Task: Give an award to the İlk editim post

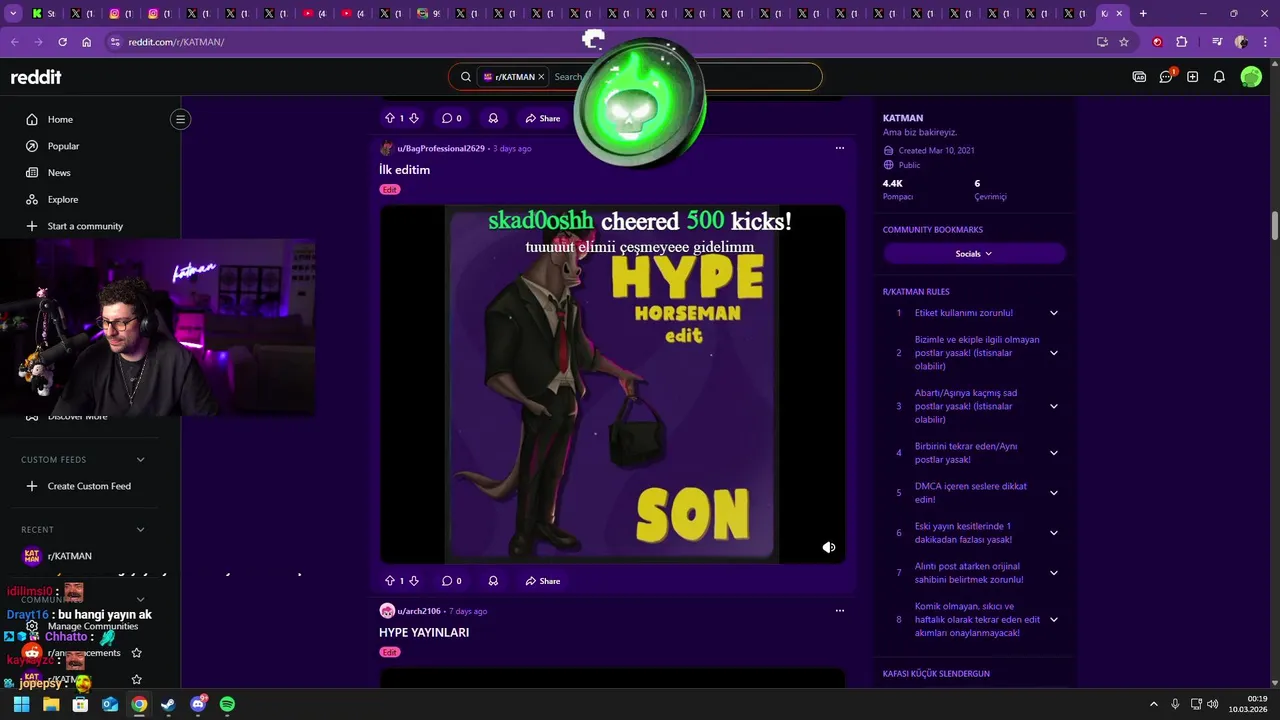Action: coord(493,581)
